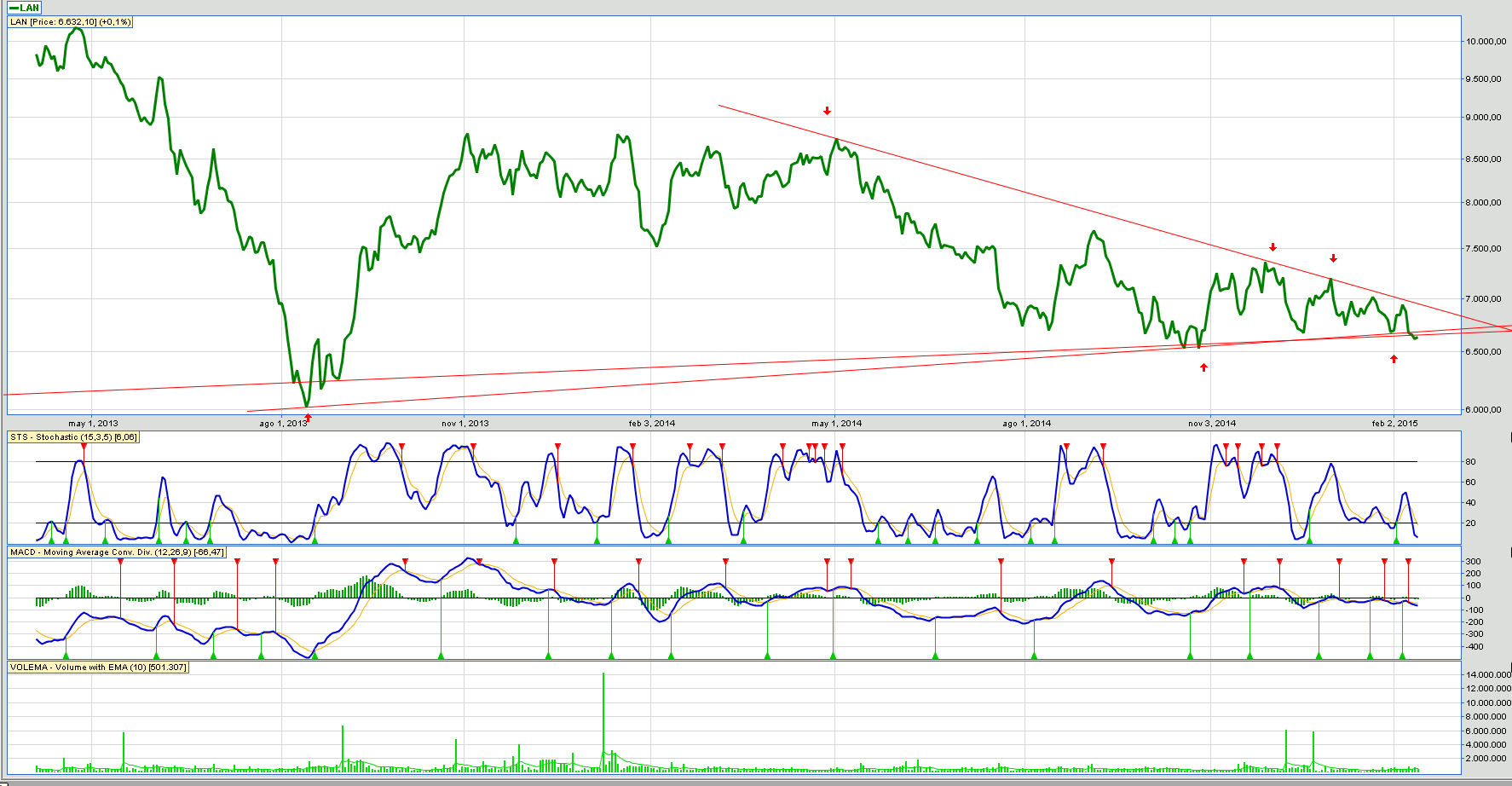The width and height of the screenshot is (1512, 786).
Task: Open the VOLEMA Volume with EMA label
Action: 98,668
